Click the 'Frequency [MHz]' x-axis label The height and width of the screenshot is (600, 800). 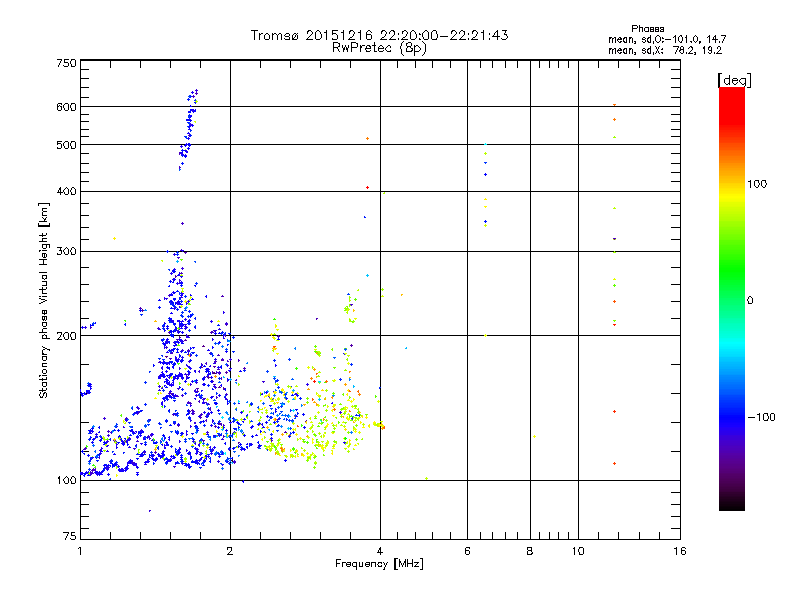(x=379, y=564)
